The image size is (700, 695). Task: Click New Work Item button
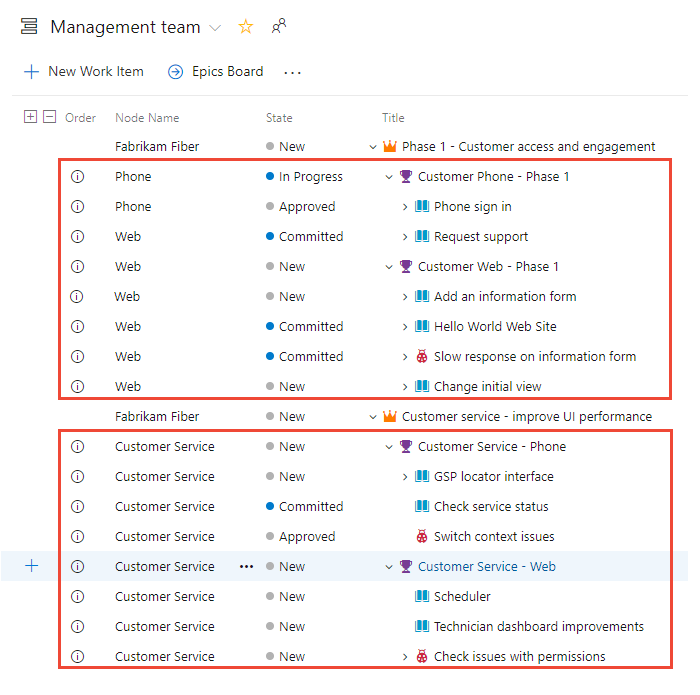[84, 72]
